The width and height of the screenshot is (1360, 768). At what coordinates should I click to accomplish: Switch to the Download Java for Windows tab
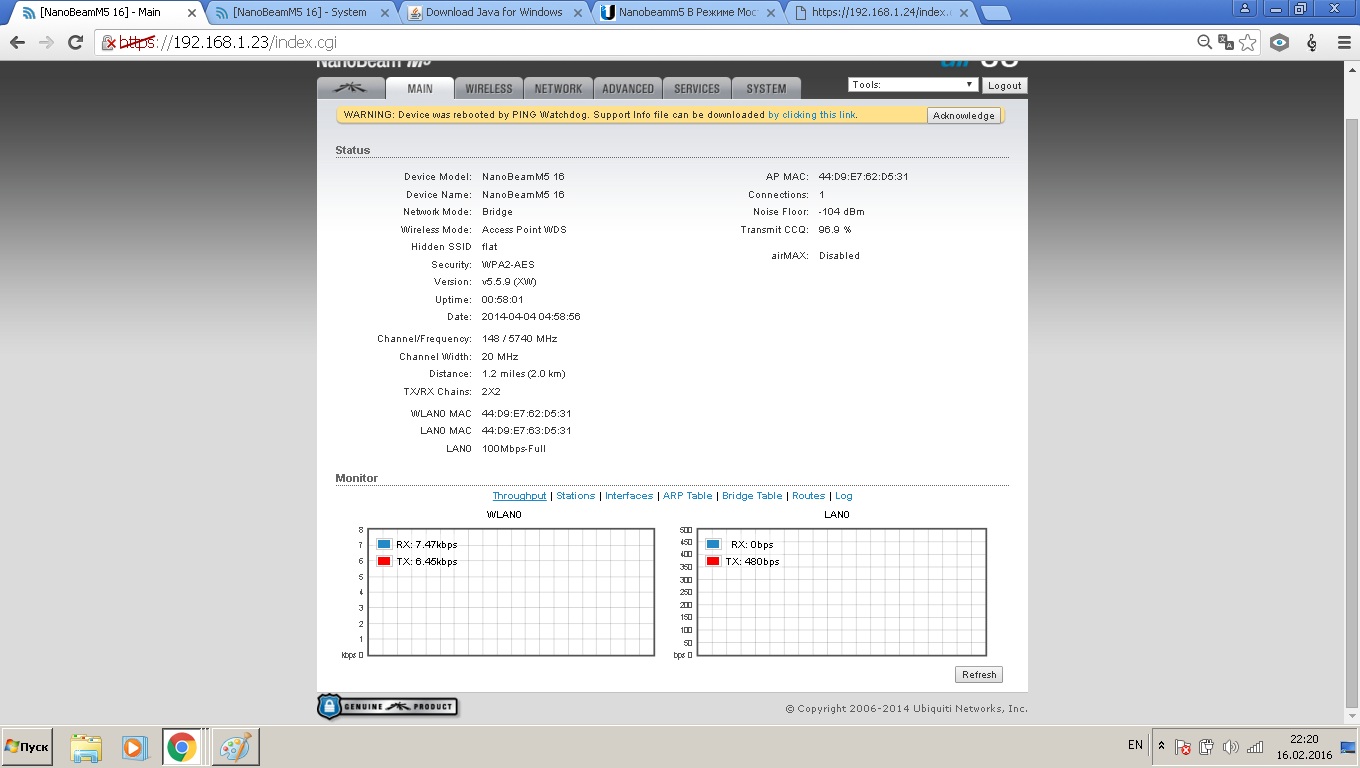[493, 13]
